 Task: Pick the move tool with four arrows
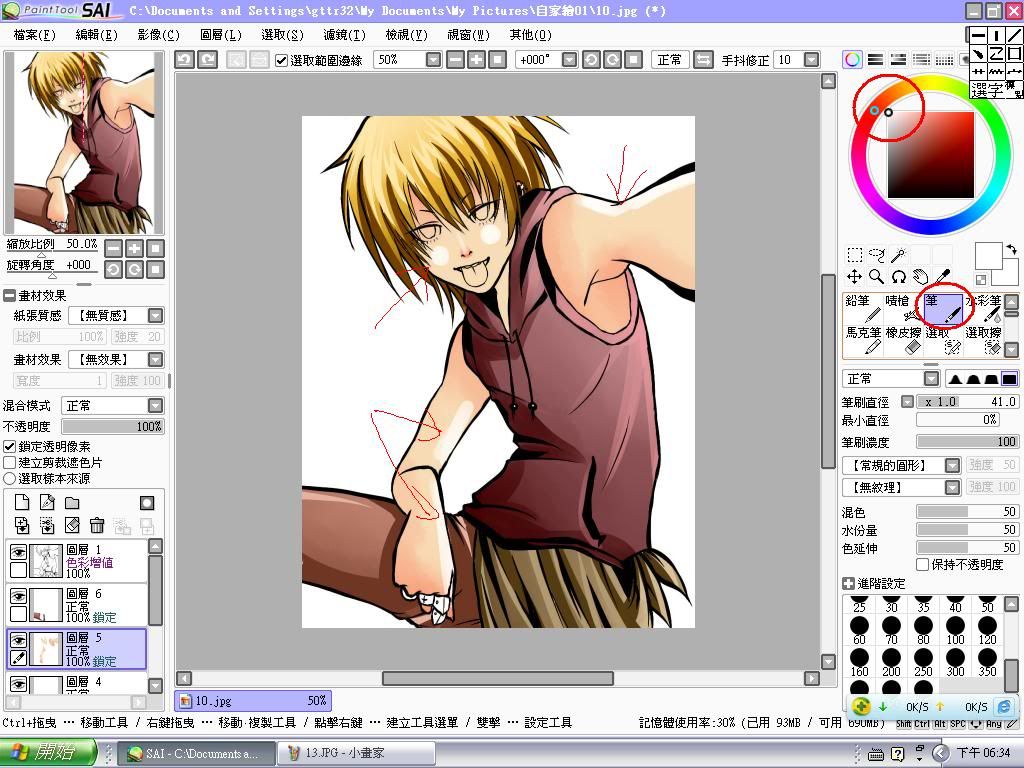[x=854, y=277]
